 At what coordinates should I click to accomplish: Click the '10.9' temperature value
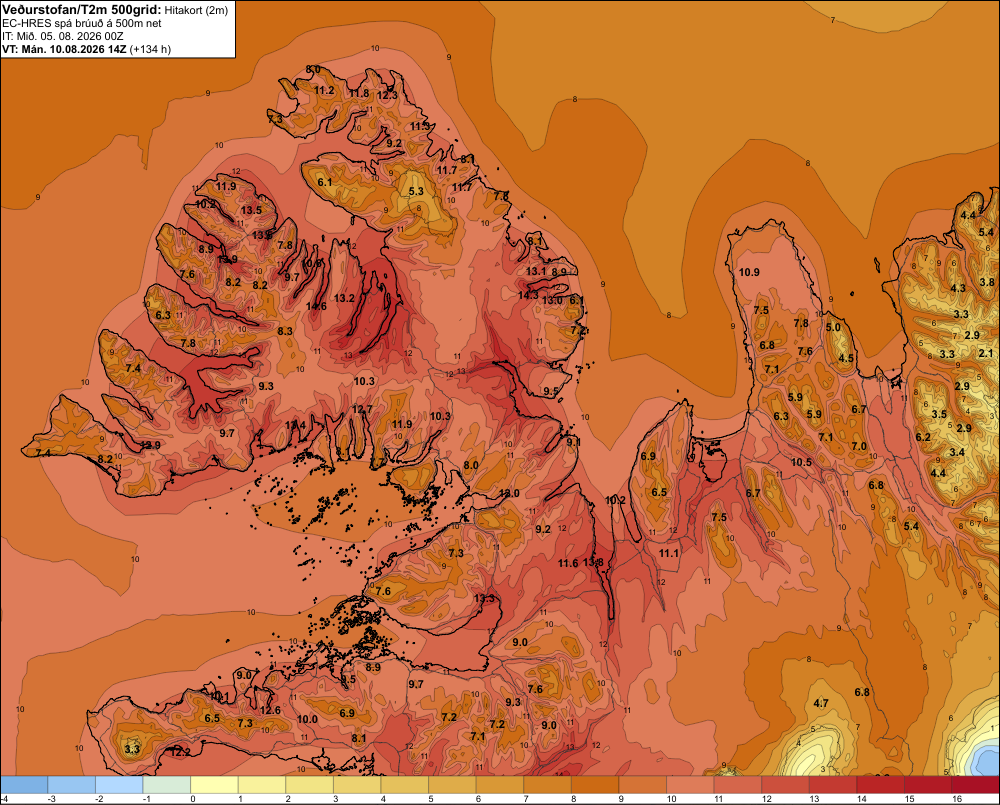749,272
